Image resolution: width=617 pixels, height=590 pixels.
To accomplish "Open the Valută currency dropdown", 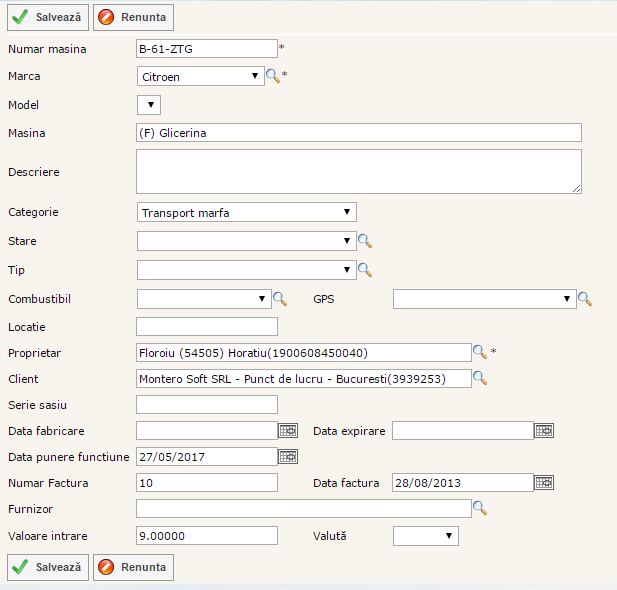I will tap(426, 536).
